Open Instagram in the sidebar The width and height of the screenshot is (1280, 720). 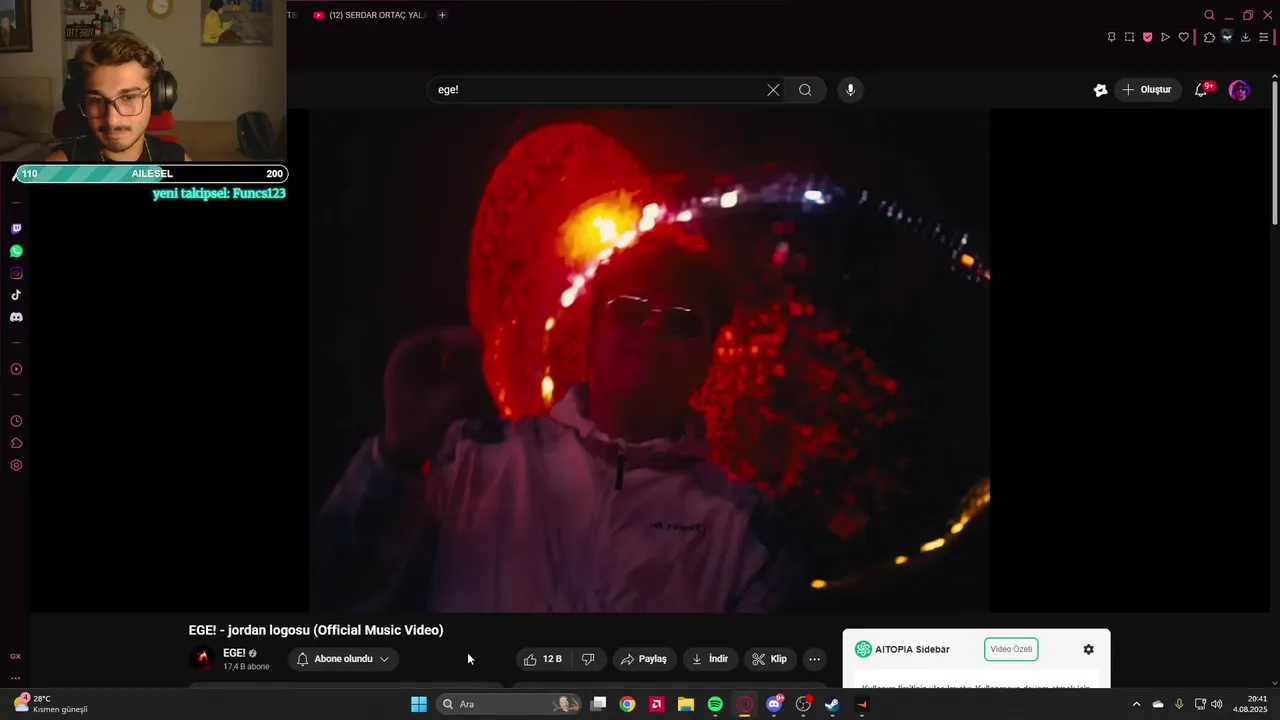pyautogui.click(x=16, y=273)
